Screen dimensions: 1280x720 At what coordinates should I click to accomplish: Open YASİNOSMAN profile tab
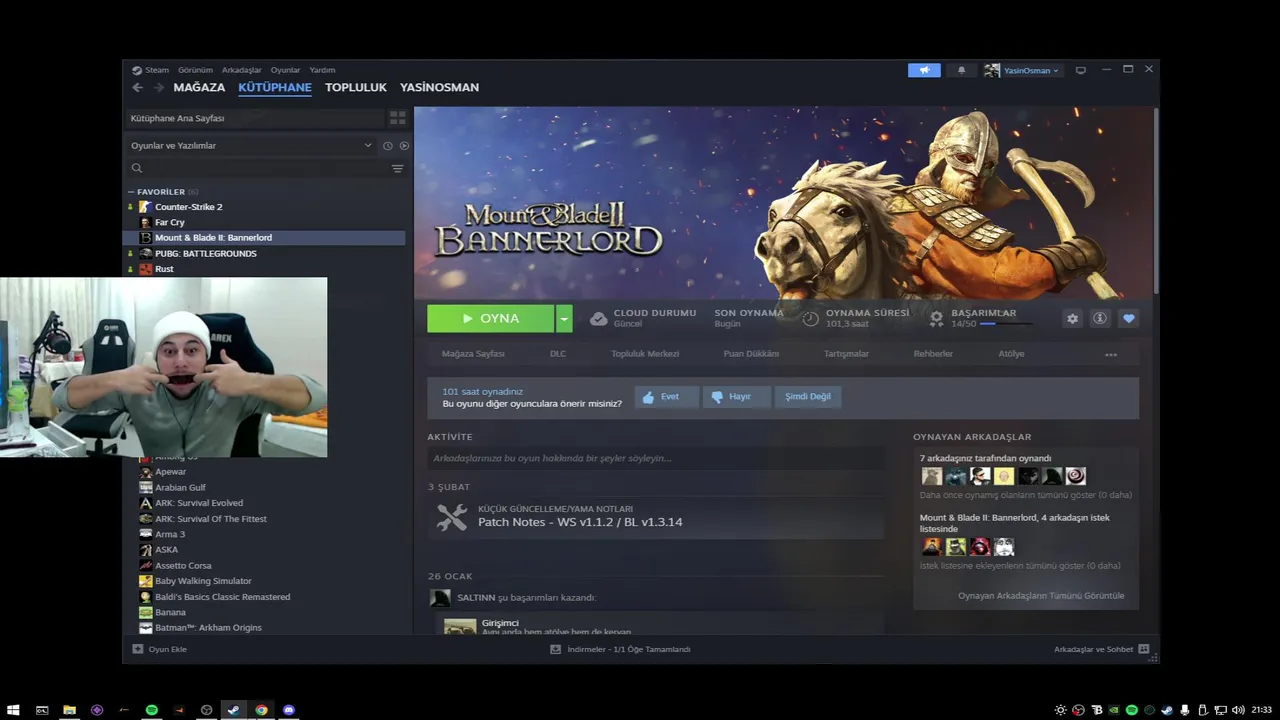pos(439,87)
